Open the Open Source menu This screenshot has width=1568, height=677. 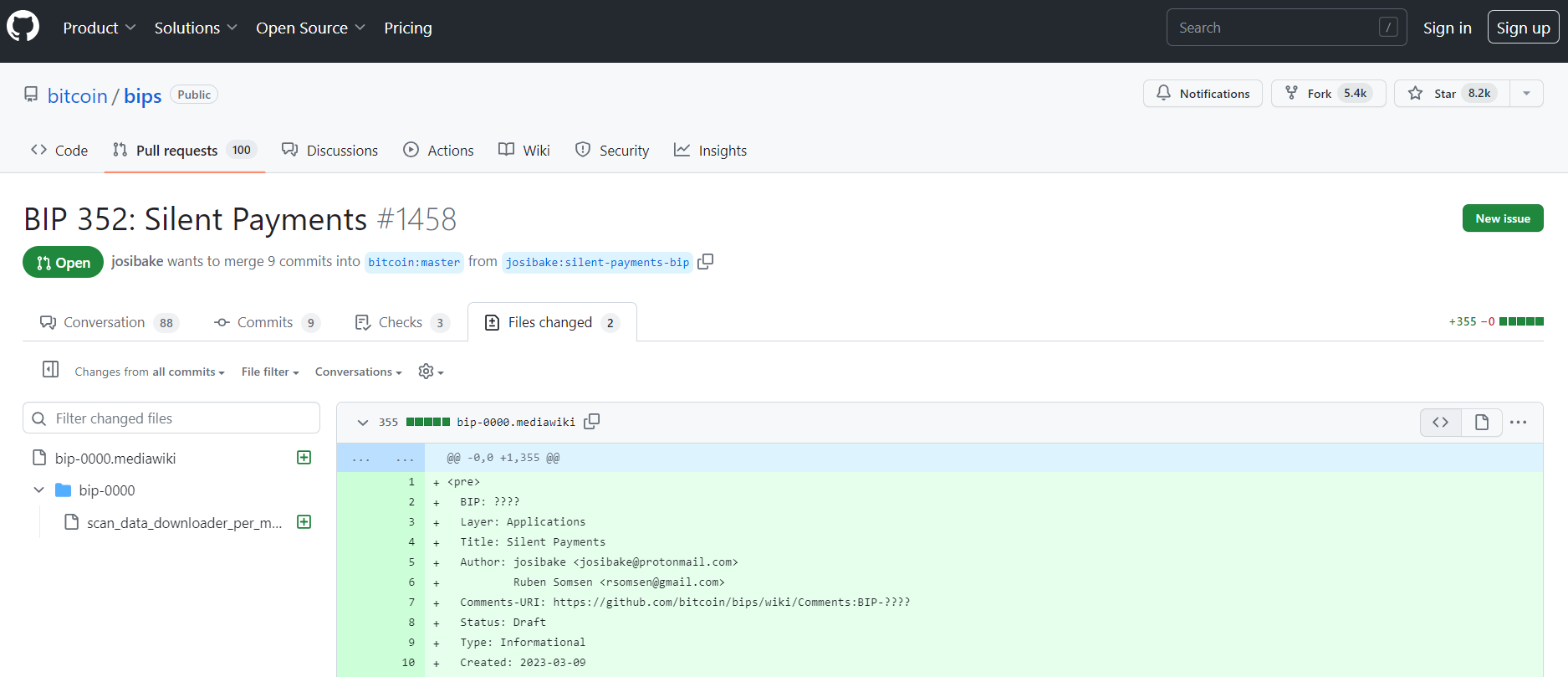click(x=310, y=28)
